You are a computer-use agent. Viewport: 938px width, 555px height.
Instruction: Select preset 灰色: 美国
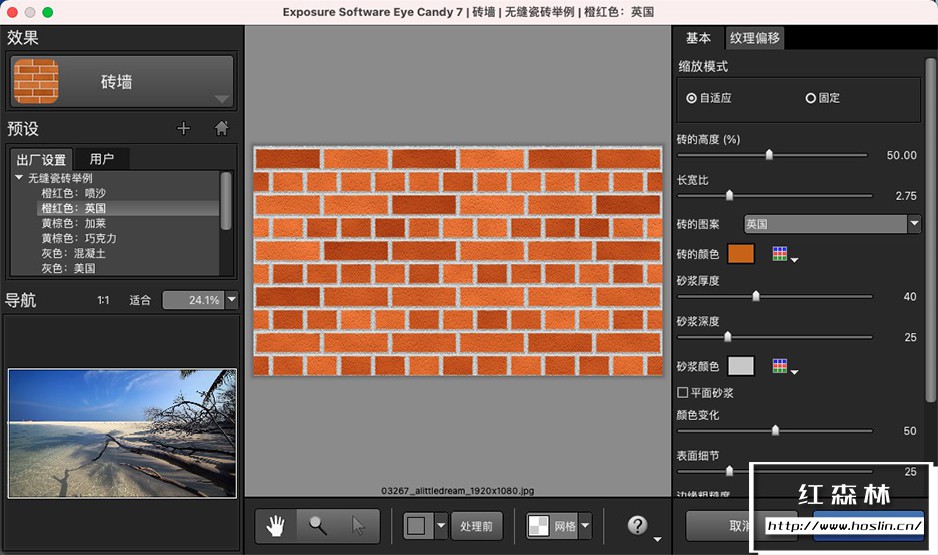pyautogui.click(x=68, y=268)
